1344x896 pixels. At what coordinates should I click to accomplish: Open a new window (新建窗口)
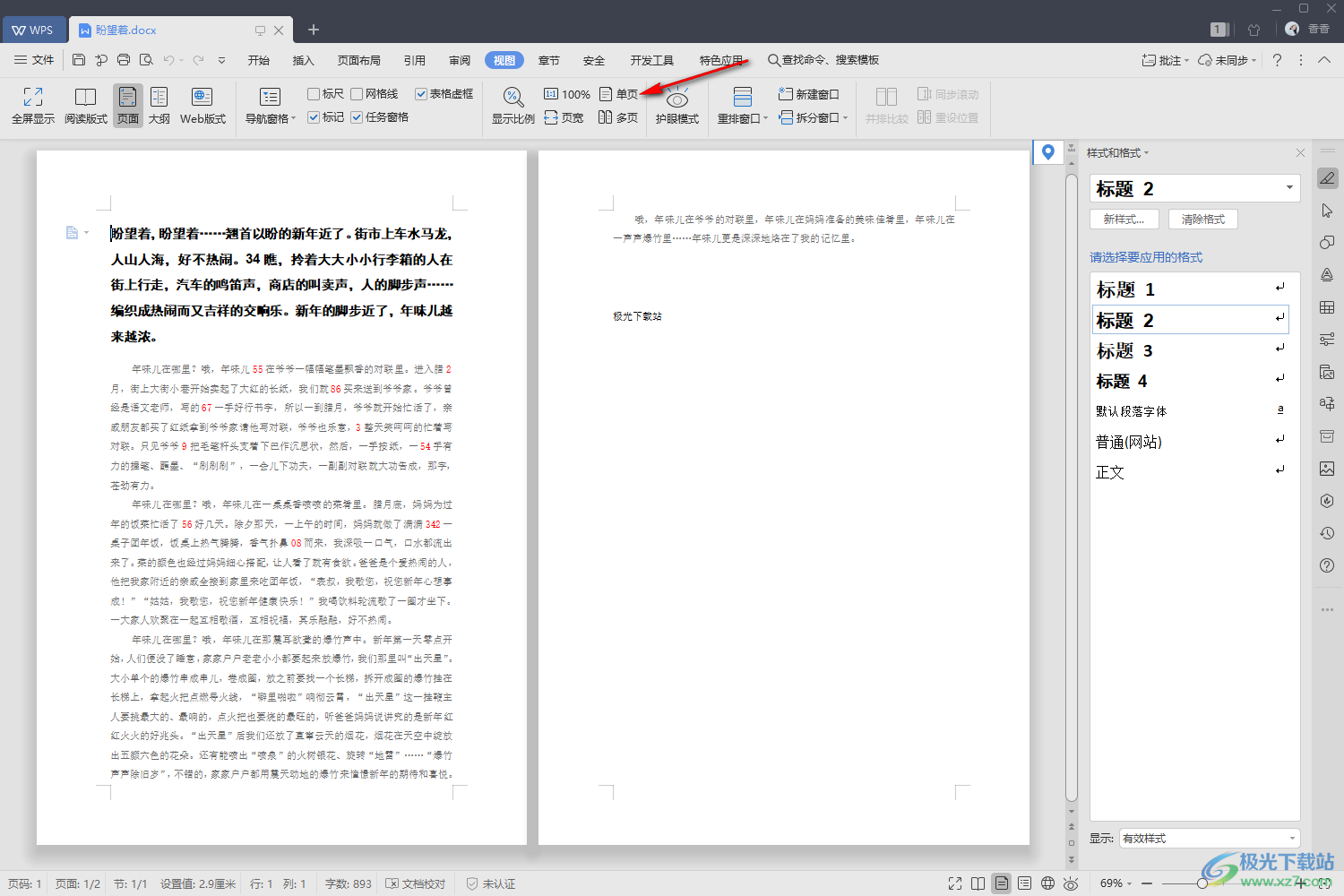tap(809, 94)
